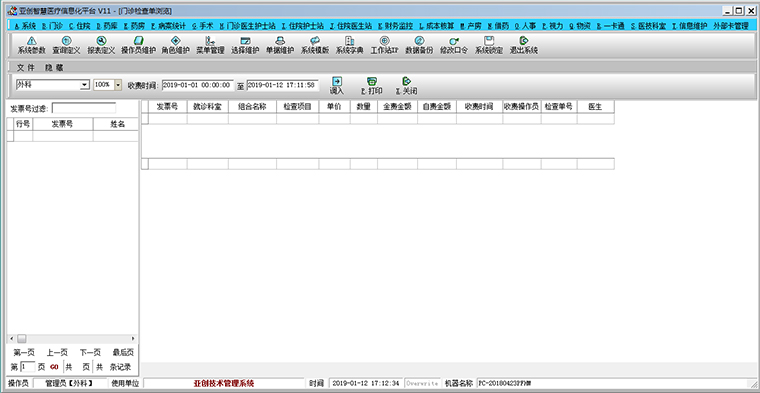Click the red GO button
The width and height of the screenshot is (760, 393).
pyautogui.click(x=54, y=367)
